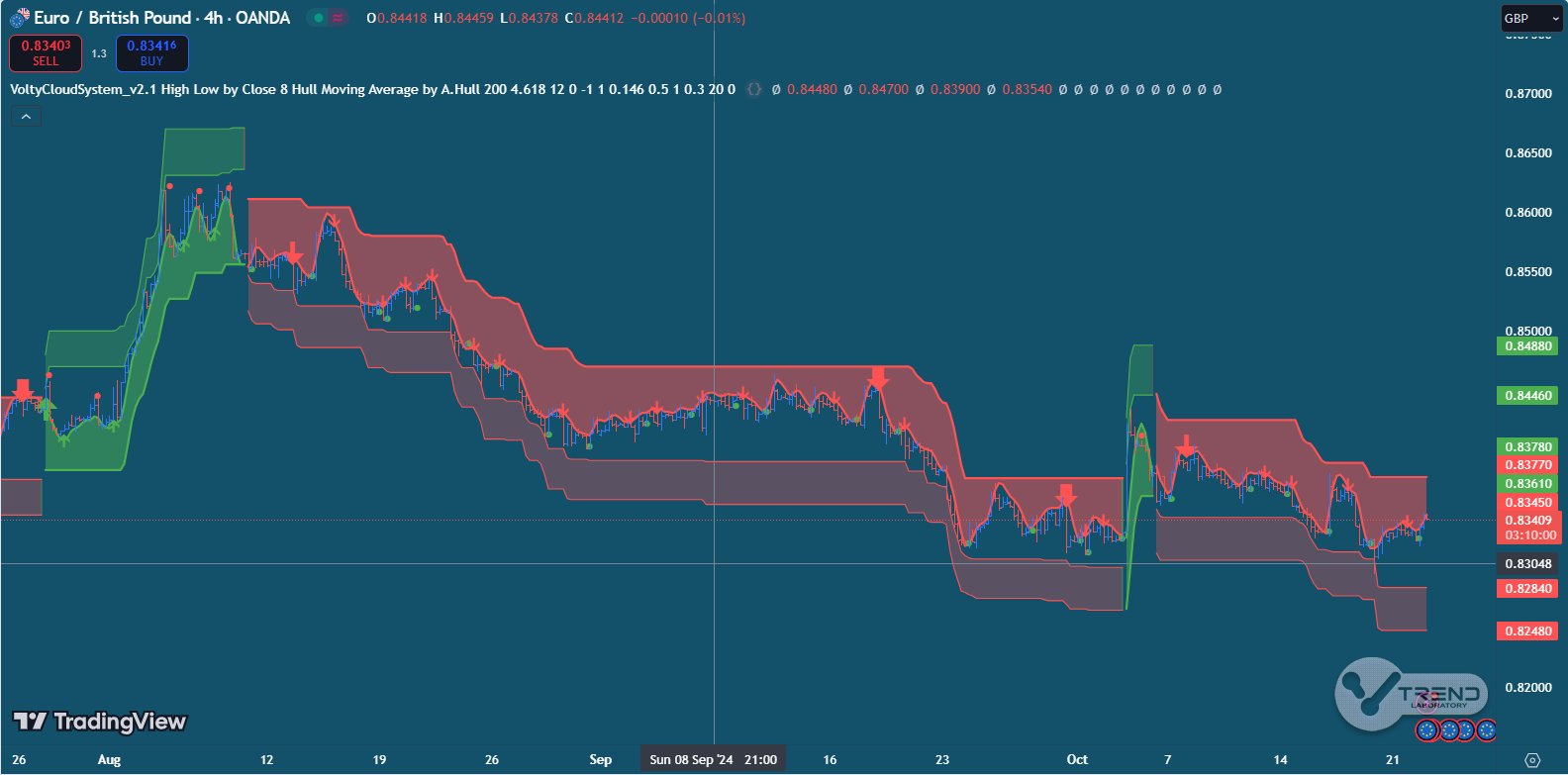The width and height of the screenshot is (1568, 775).
Task: Click the red 0.82840 price label
Action: click(x=1528, y=589)
